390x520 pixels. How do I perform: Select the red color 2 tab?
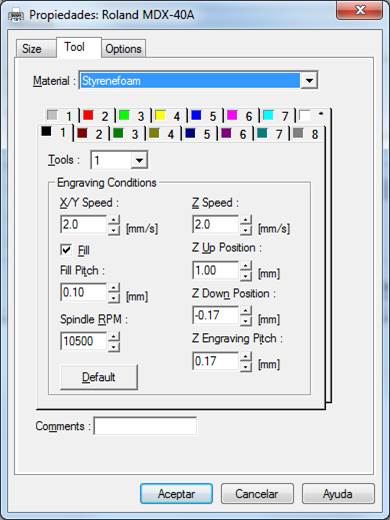coord(97,116)
